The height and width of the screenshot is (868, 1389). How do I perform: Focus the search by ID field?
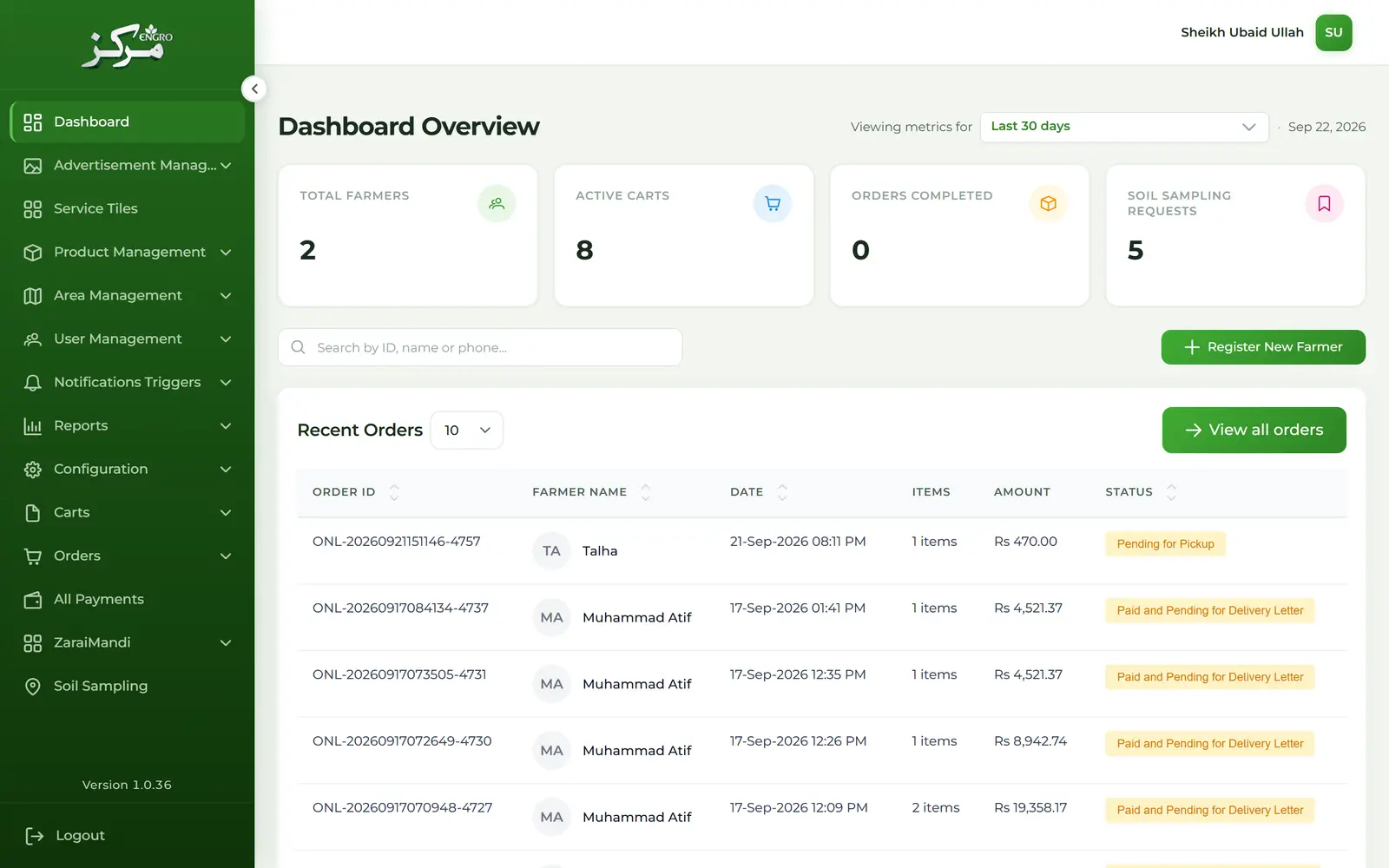(480, 347)
